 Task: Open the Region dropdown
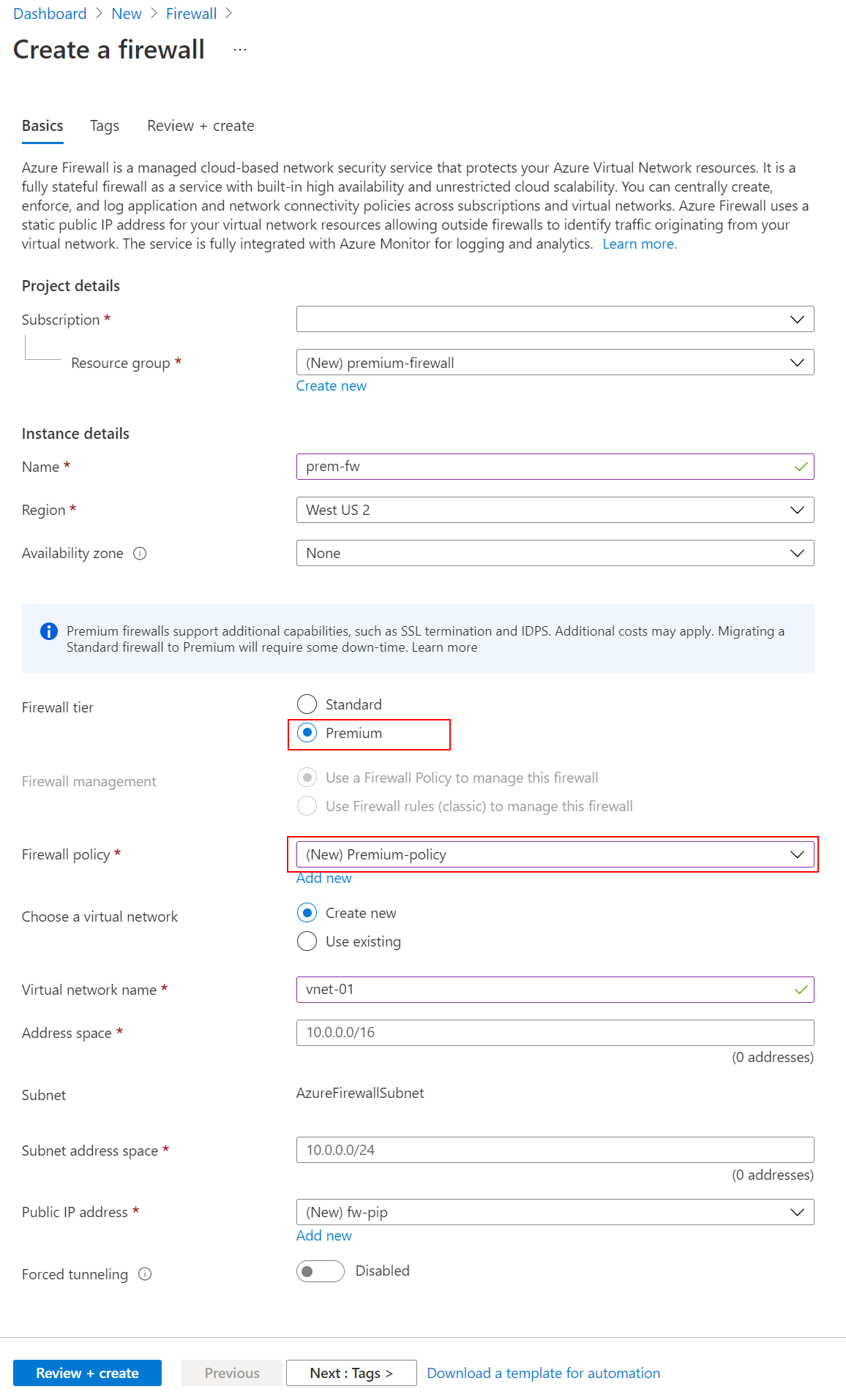(x=555, y=510)
